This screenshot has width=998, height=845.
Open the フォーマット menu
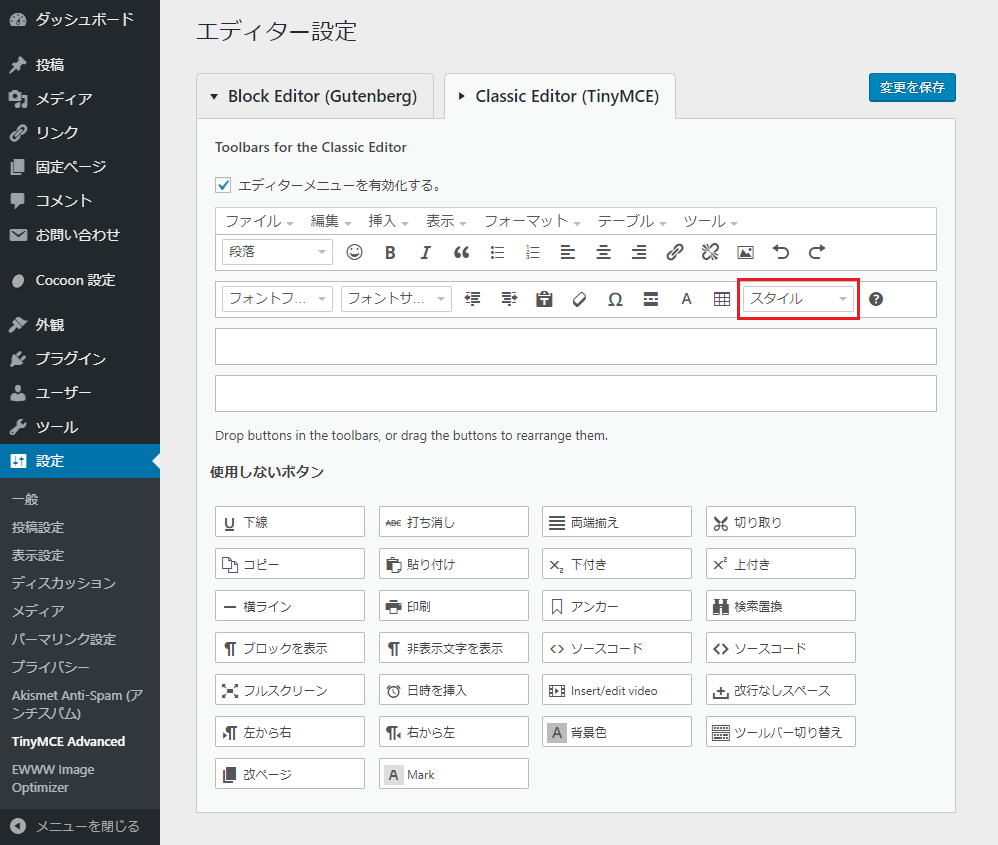click(532, 221)
